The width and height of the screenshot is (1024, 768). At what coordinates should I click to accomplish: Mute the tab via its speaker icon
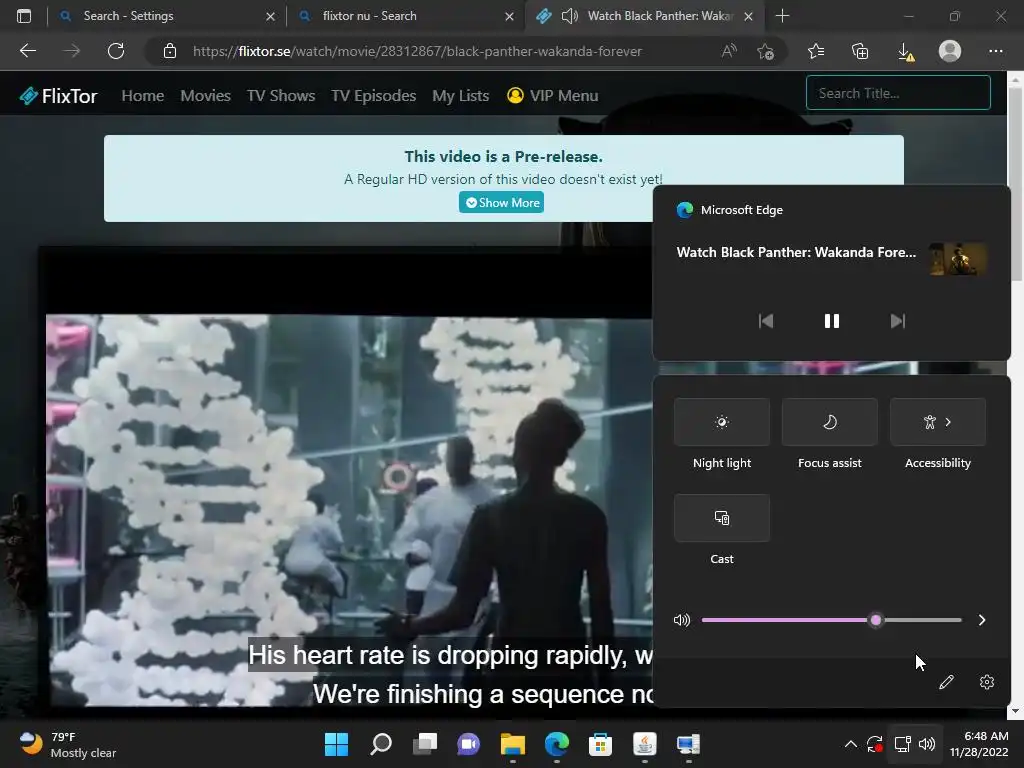pos(569,16)
